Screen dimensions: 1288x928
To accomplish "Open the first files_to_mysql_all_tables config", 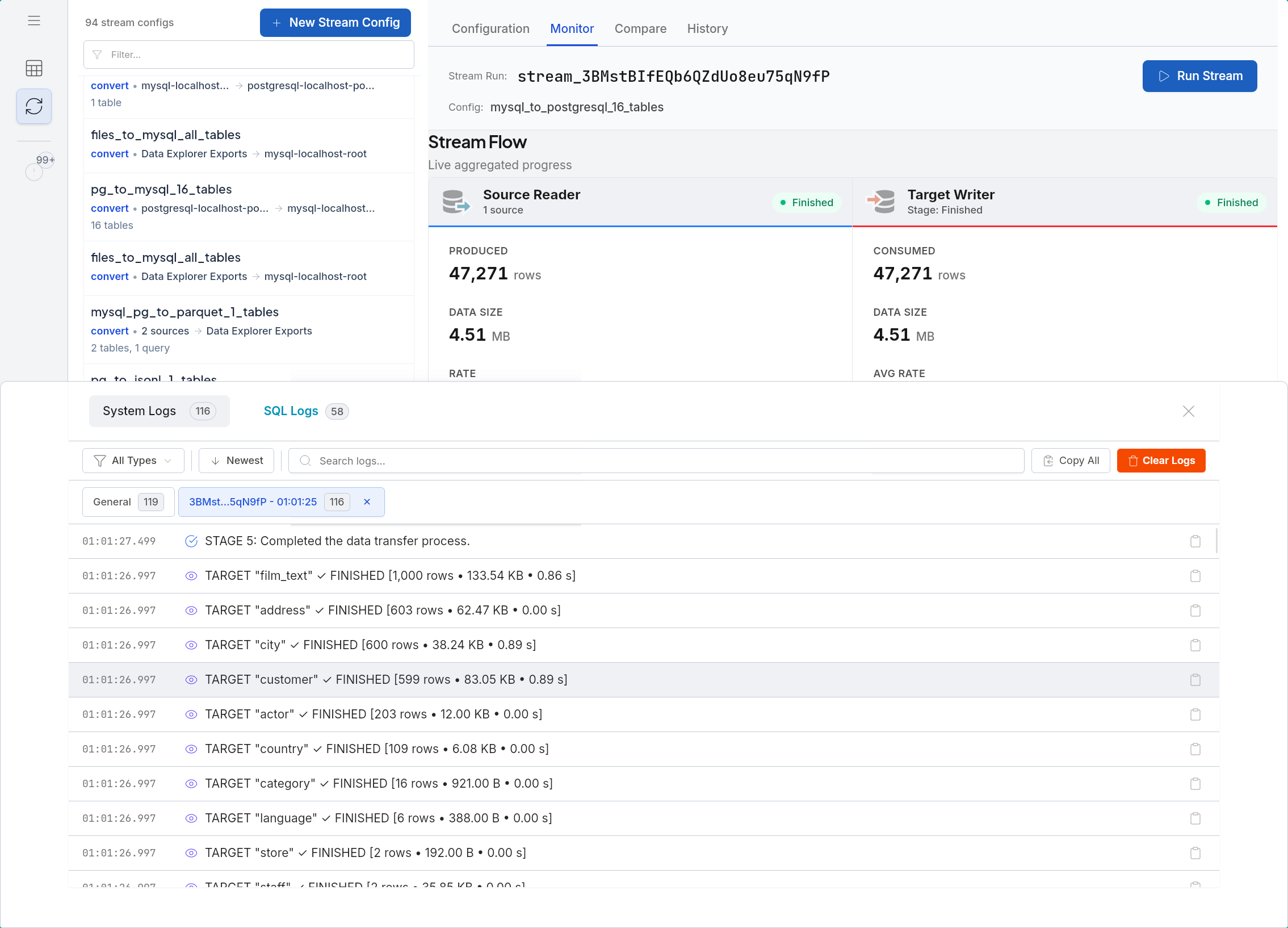I will [249, 145].
